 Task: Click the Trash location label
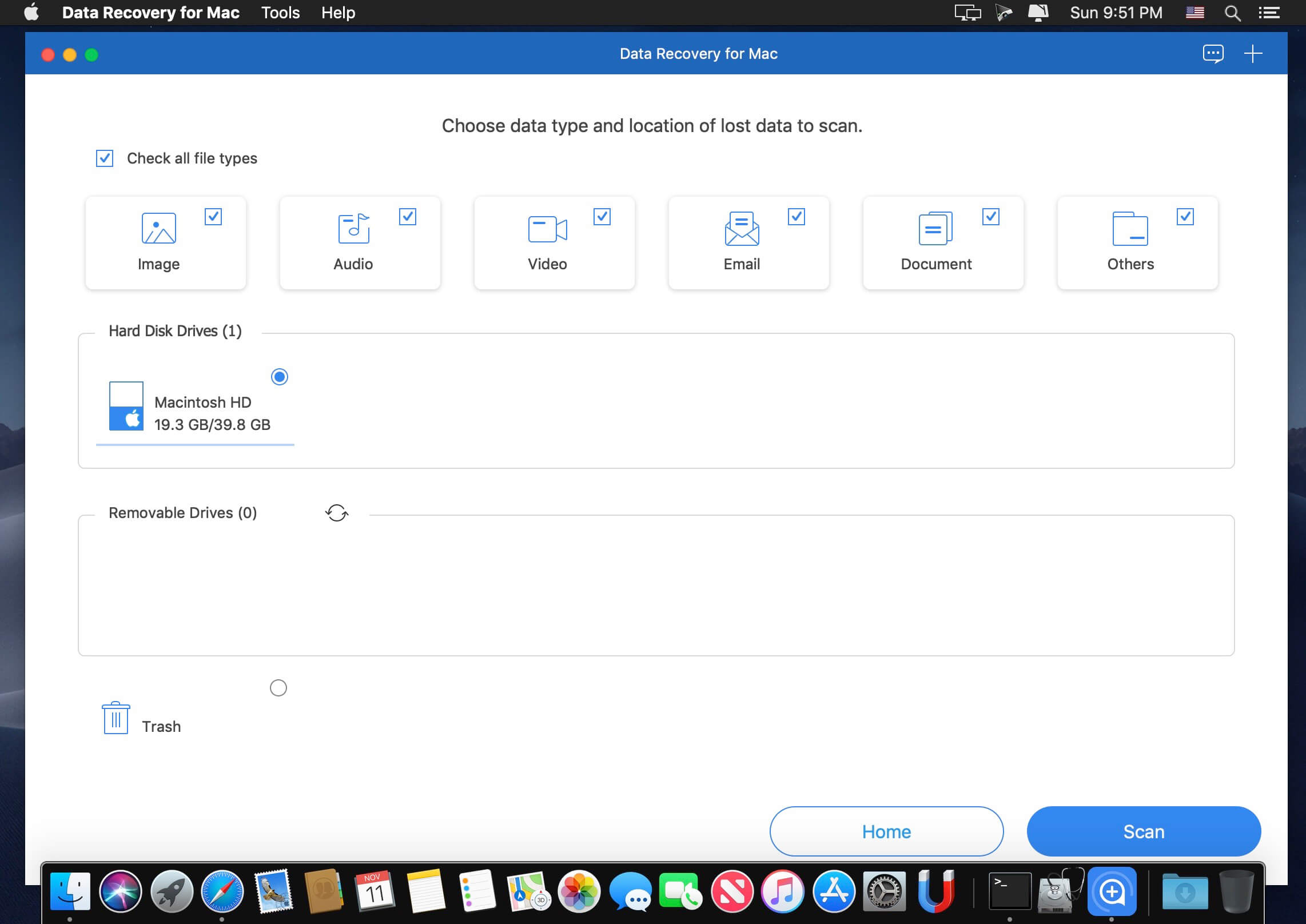point(161,727)
